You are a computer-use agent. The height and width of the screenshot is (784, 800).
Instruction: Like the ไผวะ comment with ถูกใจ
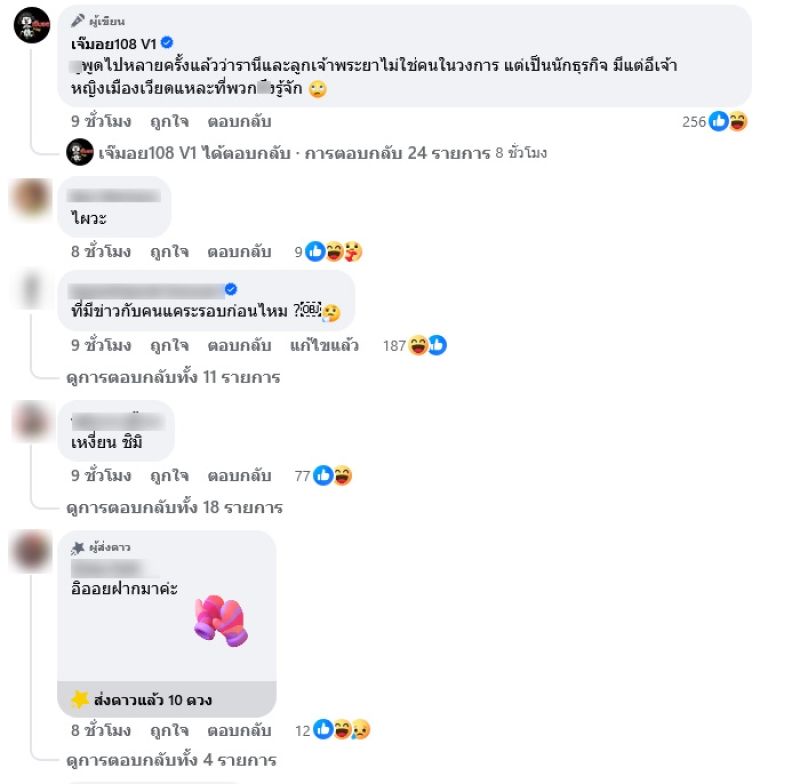pos(169,251)
